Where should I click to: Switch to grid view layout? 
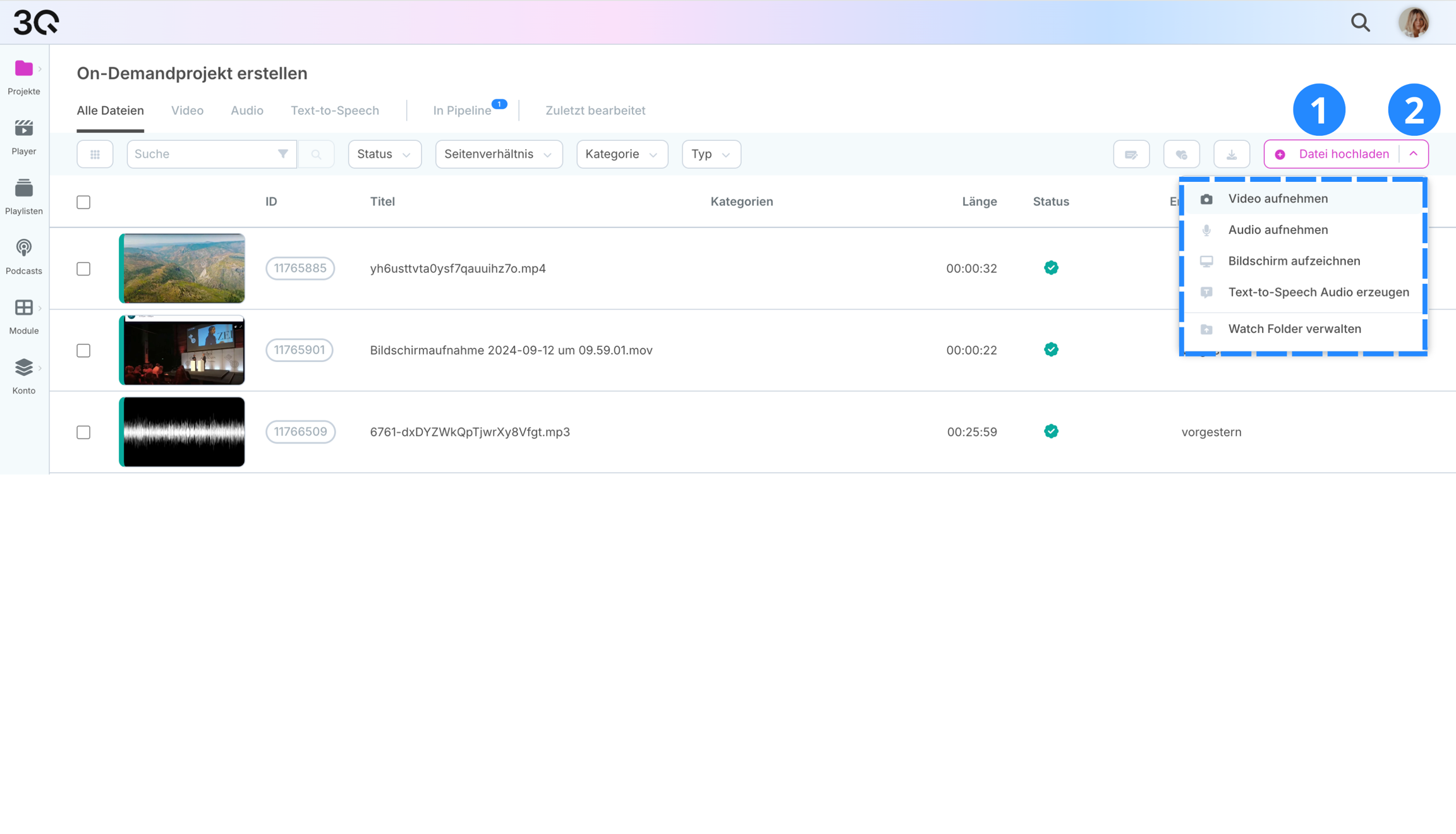95,154
